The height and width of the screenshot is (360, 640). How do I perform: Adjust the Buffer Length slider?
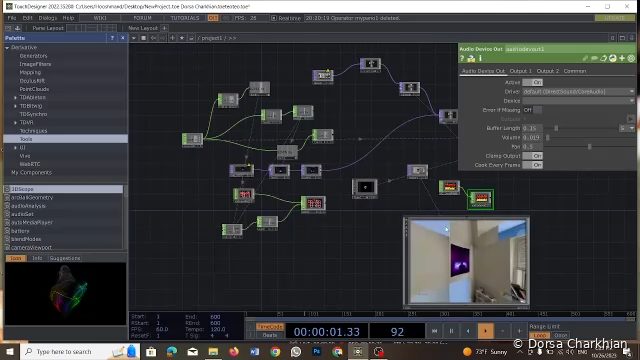[x=581, y=128]
